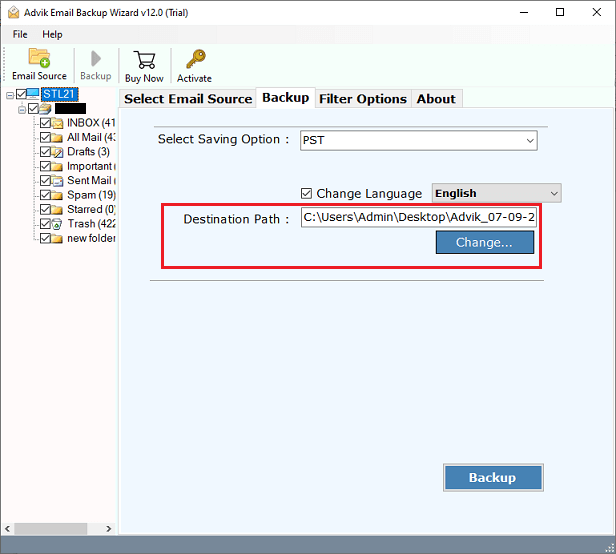
Task: Click the scrollbar left arrow
Action: (x=7, y=528)
